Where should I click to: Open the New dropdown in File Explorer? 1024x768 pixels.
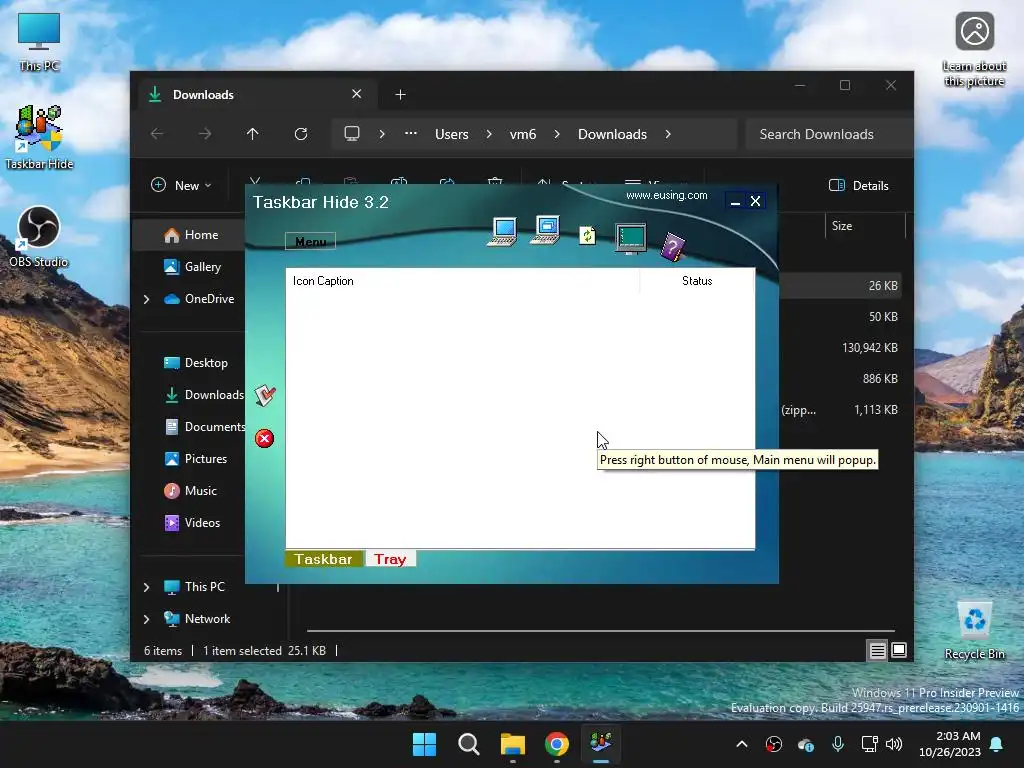point(182,185)
